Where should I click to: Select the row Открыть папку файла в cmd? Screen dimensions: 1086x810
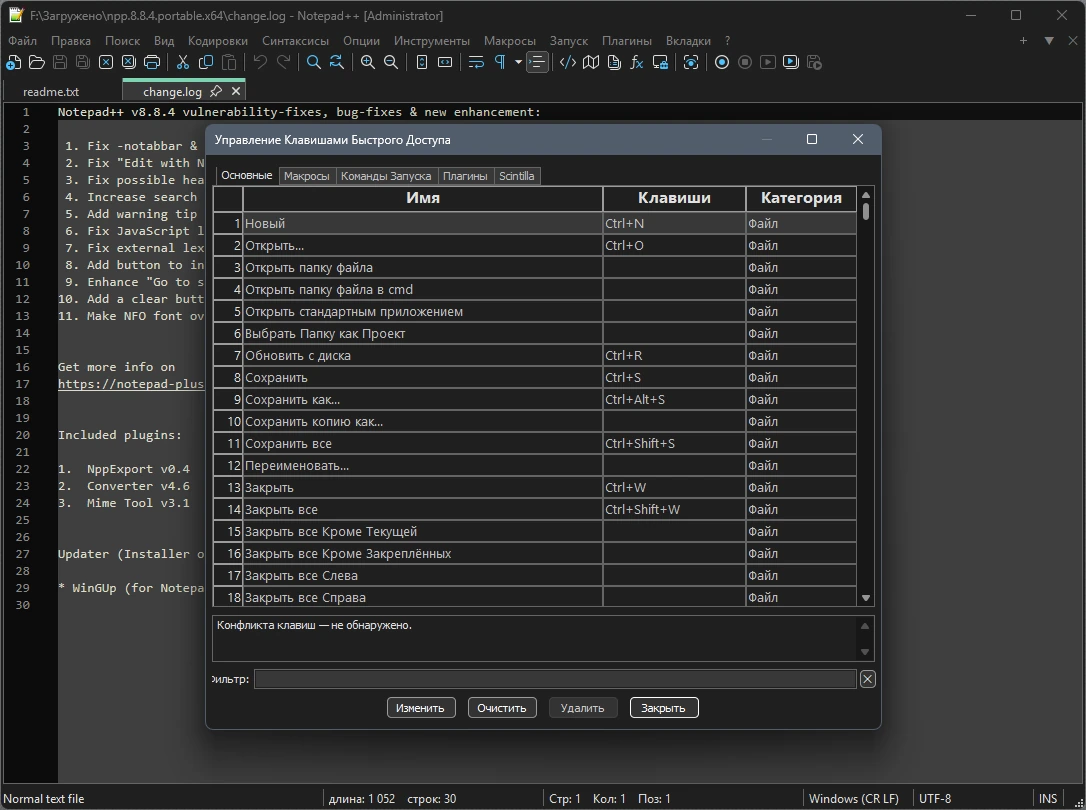coord(535,289)
